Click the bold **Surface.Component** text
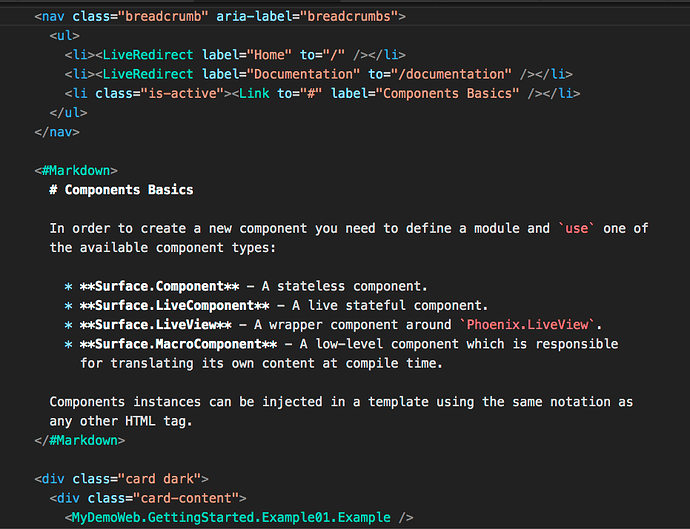 [x=160, y=286]
